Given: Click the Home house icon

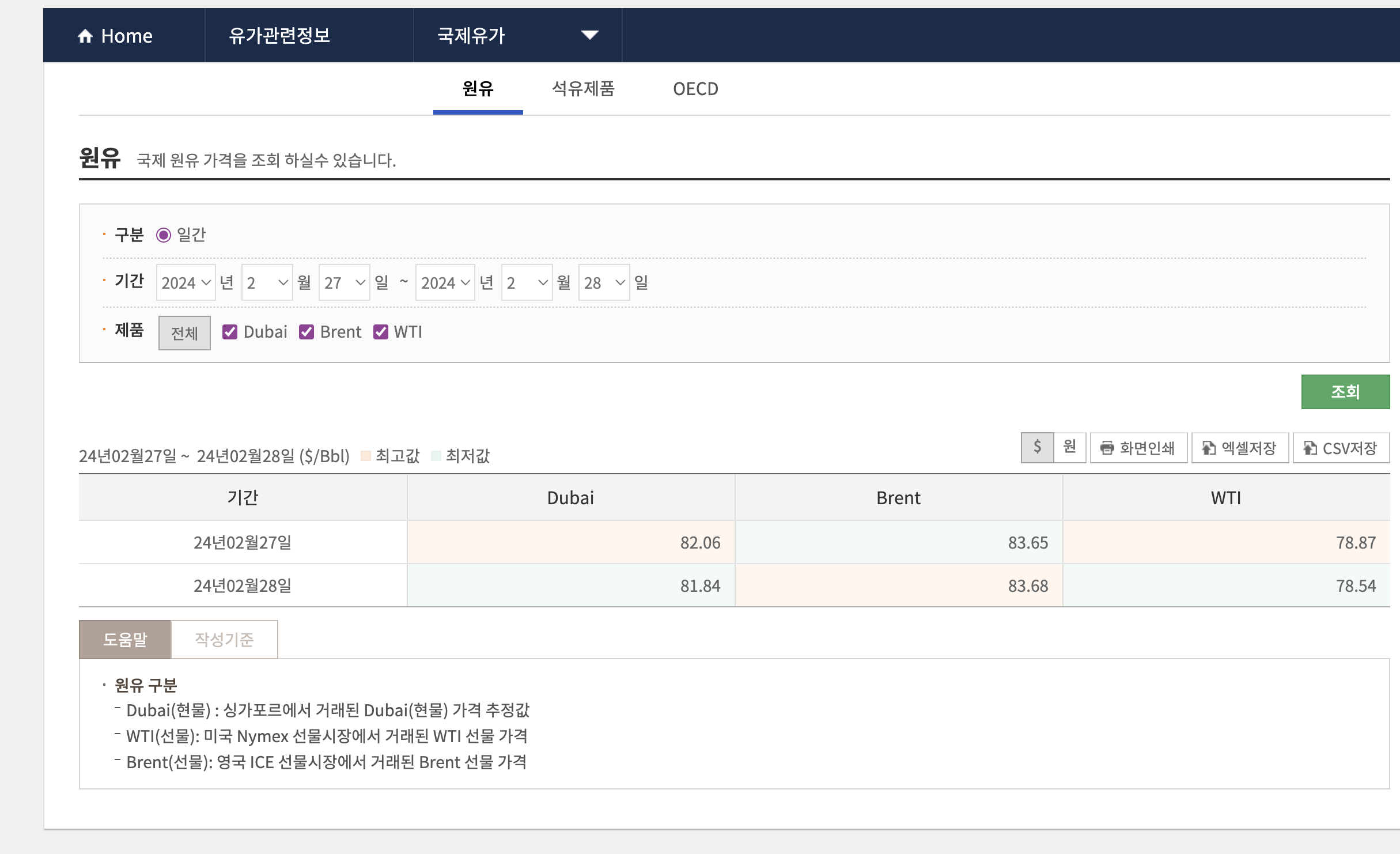Looking at the screenshot, I should [x=85, y=36].
